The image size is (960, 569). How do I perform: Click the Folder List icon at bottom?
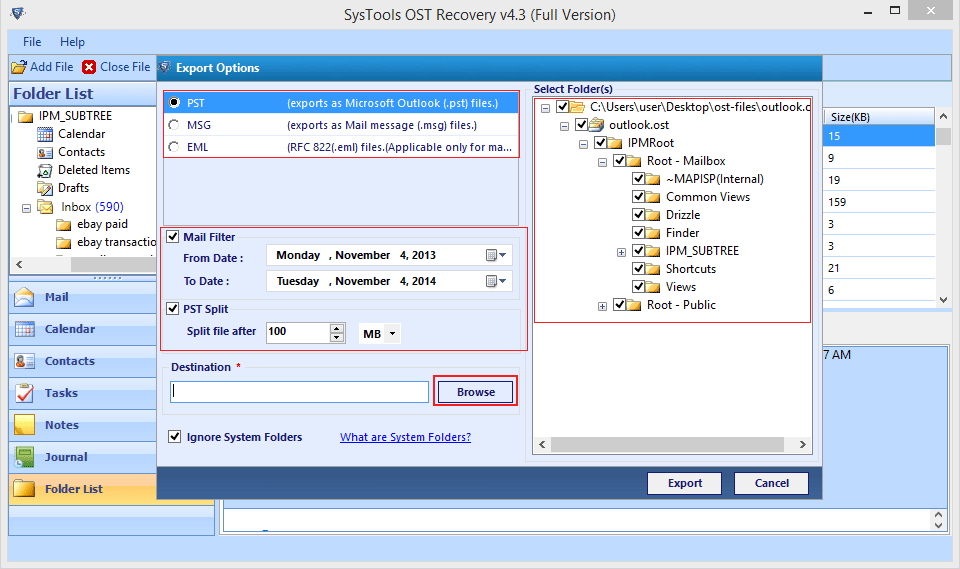click(x=24, y=488)
